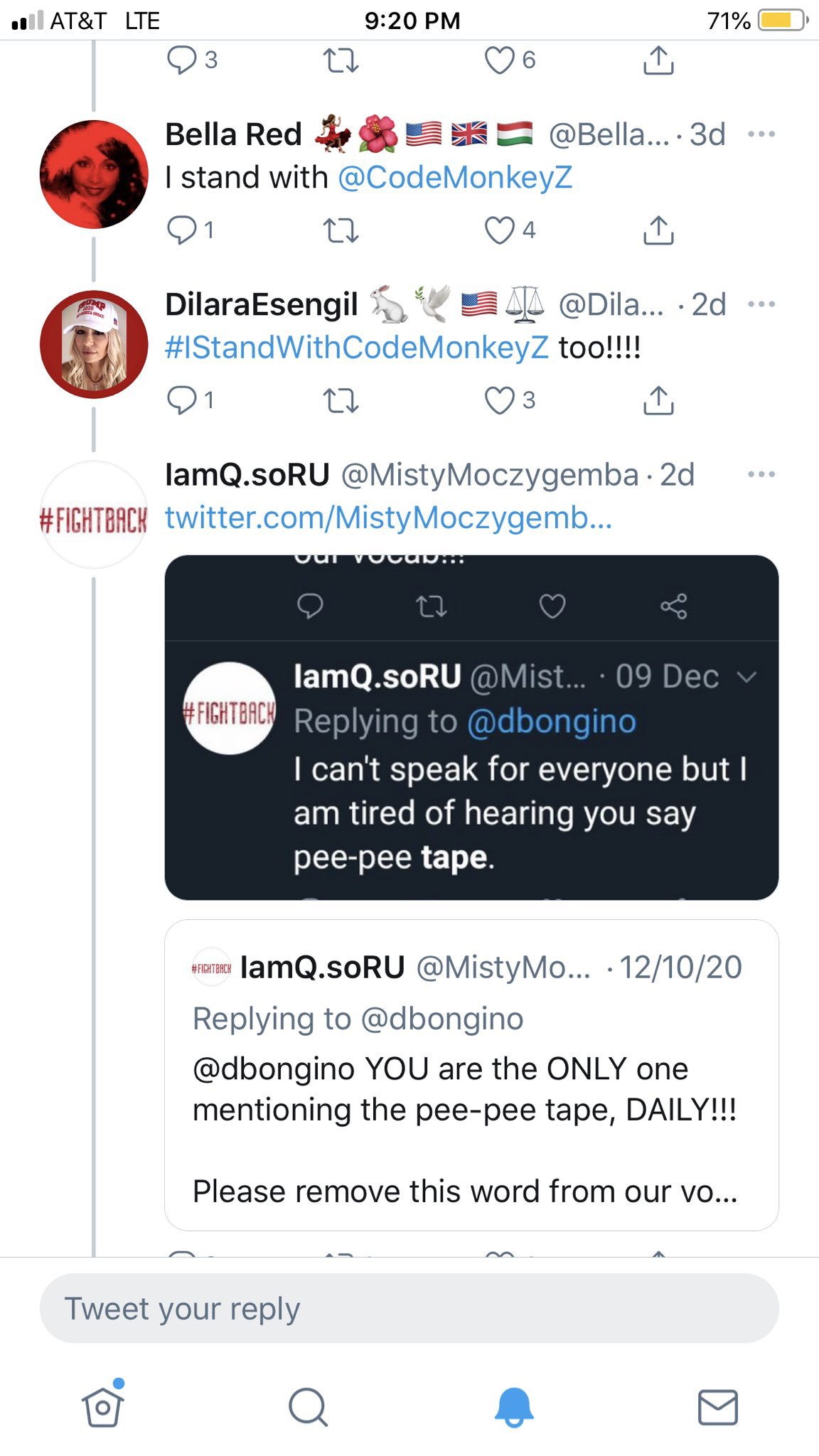The image size is (819, 1456).
Task: Retweet DilaraEsengil's tweet
Action: [341, 400]
